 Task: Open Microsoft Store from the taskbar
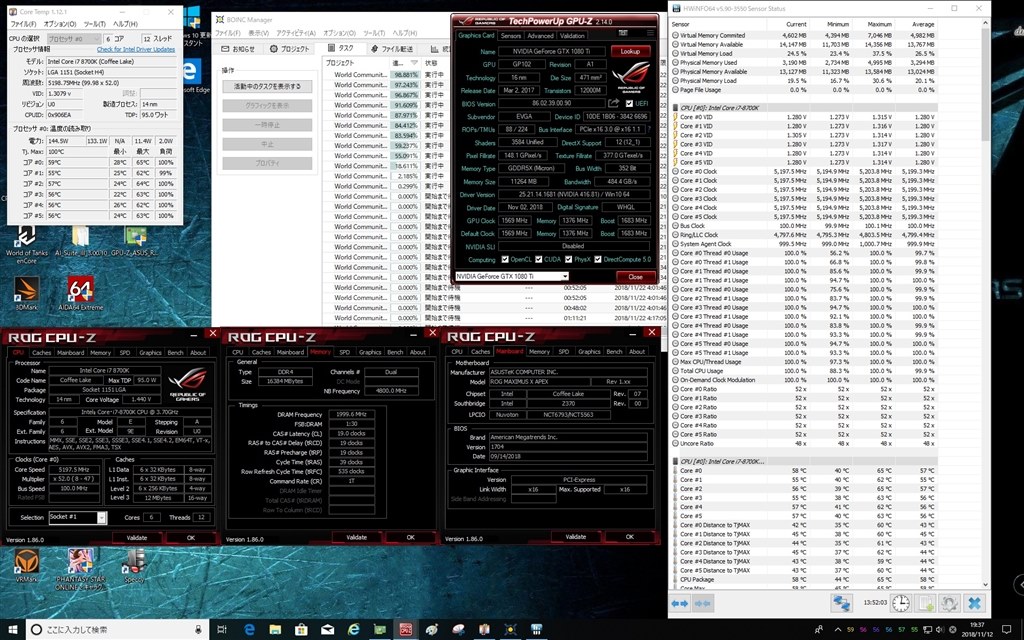(301, 629)
